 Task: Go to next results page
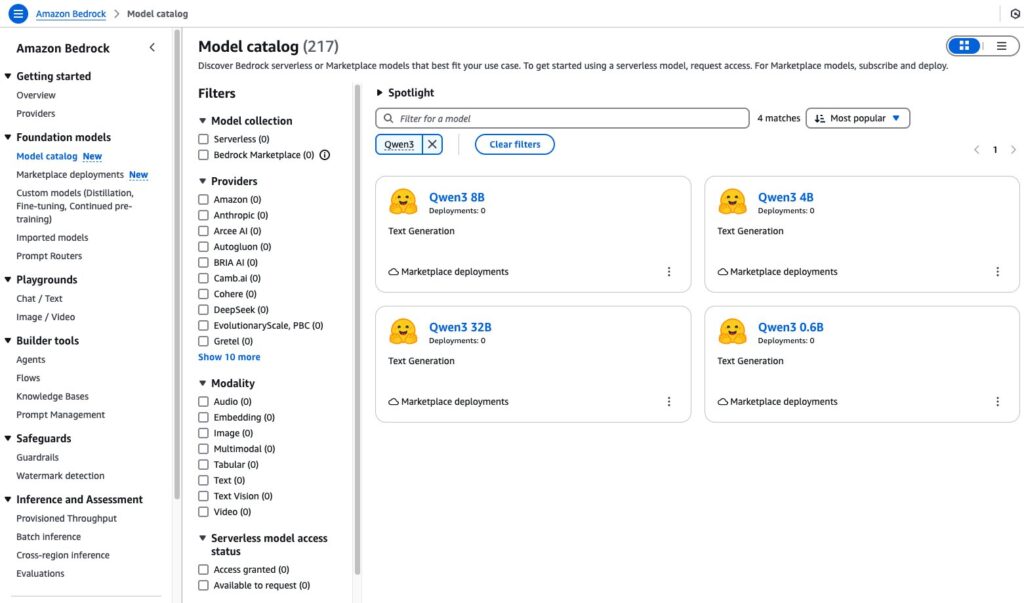pos(1013,150)
